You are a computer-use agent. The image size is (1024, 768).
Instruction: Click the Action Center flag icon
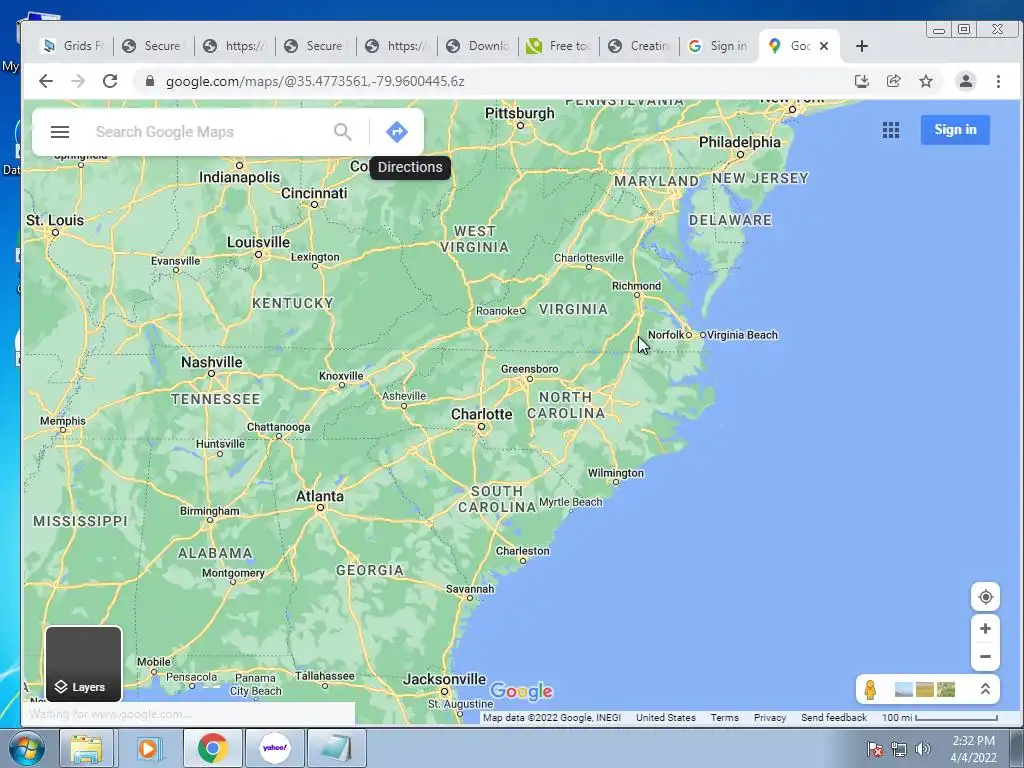[874, 749]
